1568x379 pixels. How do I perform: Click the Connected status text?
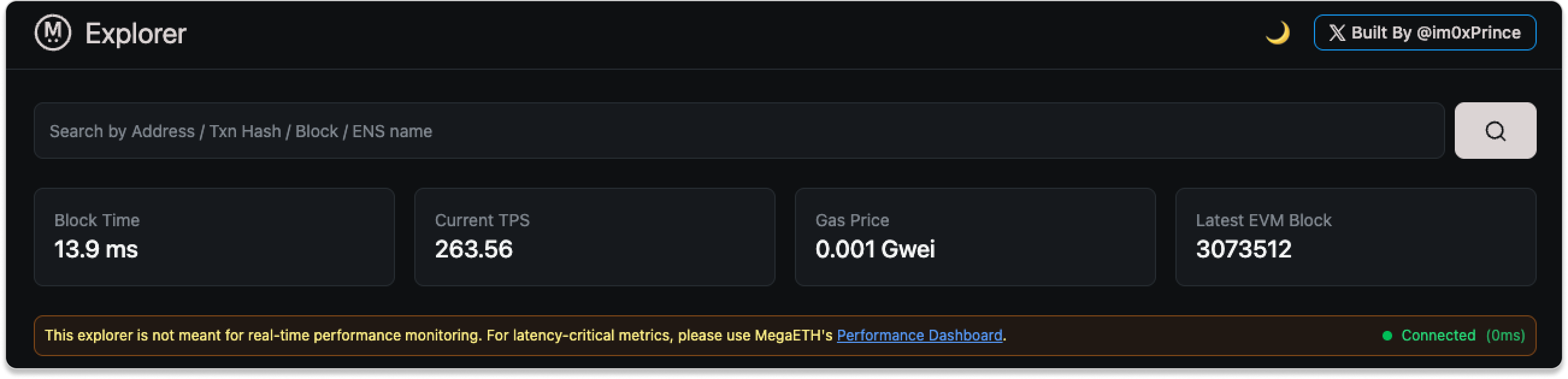coord(1439,335)
